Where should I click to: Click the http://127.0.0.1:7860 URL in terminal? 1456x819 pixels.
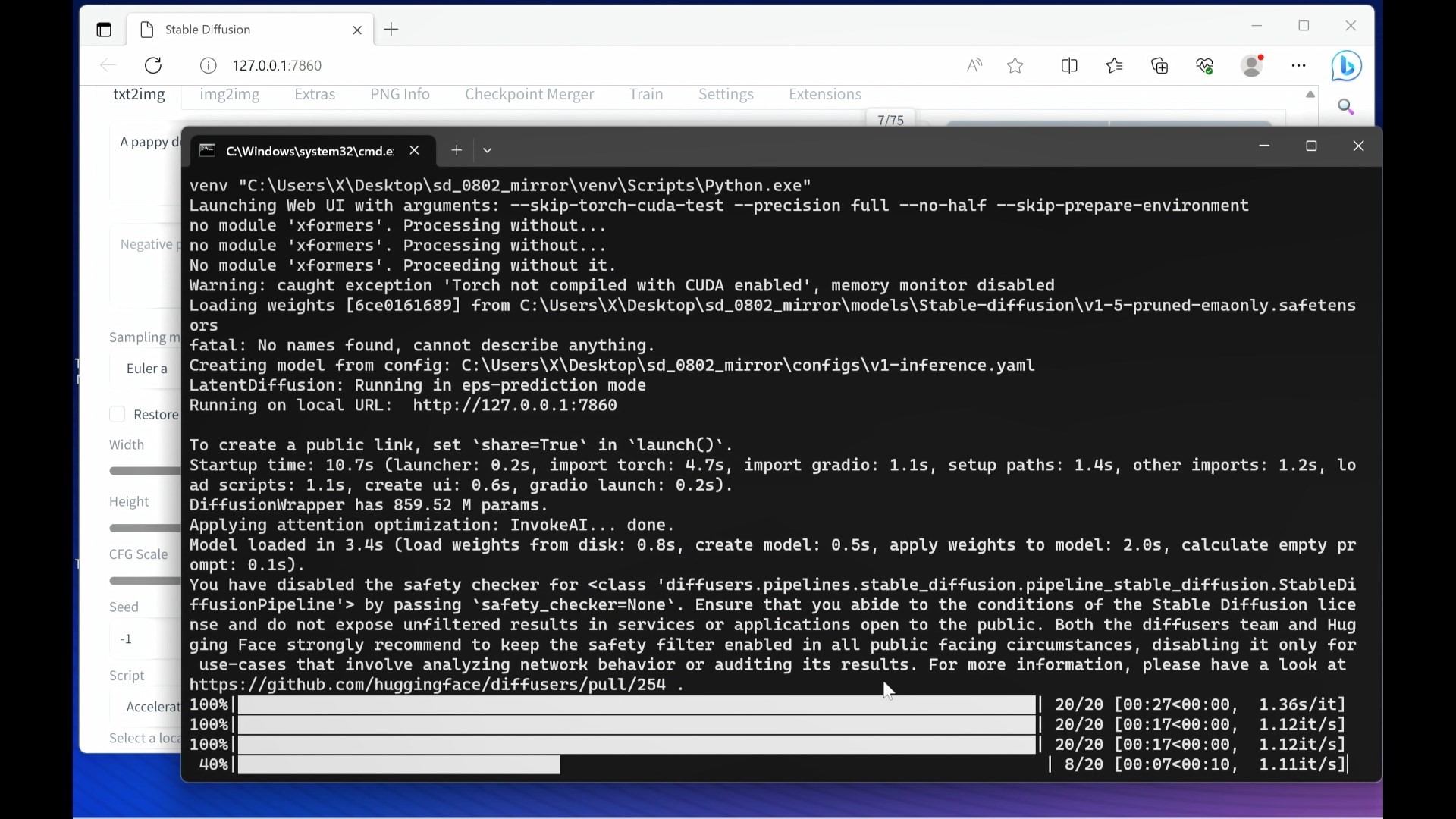[515, 406]
